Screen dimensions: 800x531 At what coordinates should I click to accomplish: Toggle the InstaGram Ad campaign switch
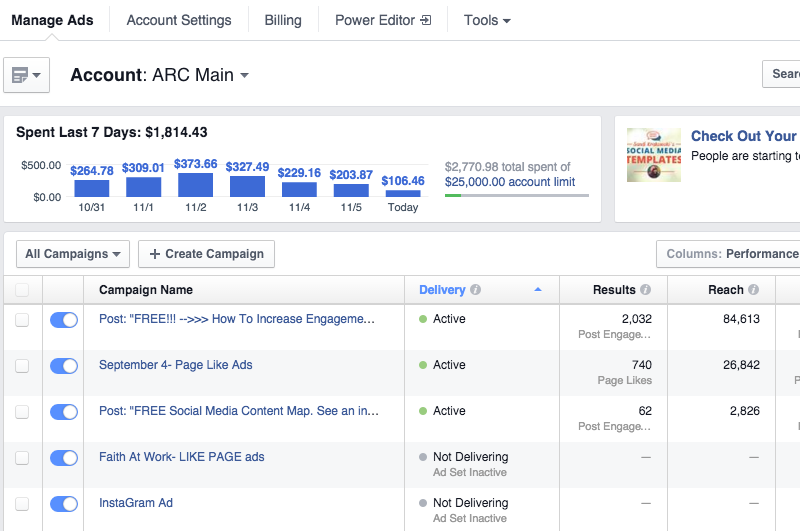[64, 504]
